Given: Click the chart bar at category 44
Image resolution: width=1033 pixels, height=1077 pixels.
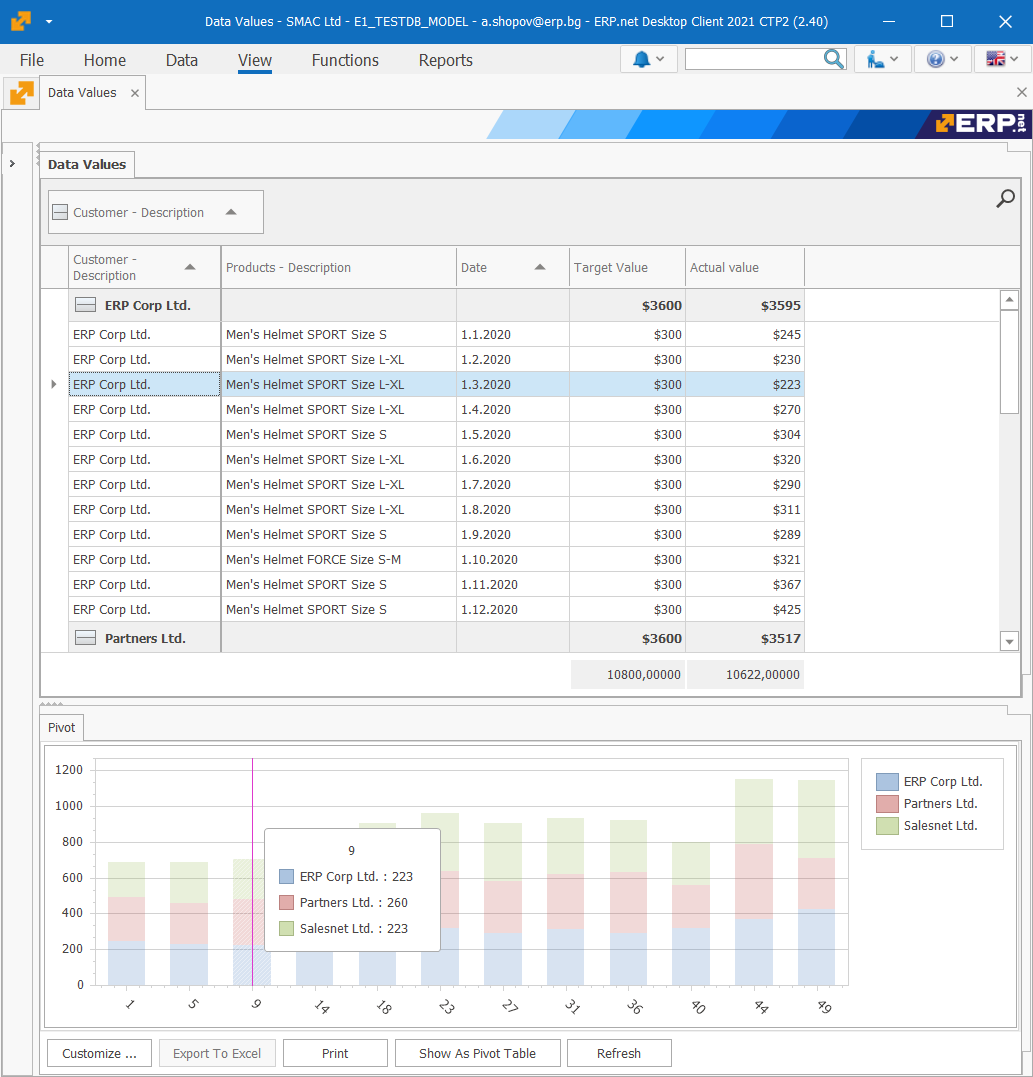Looking at the screenshot, I should pyautogui.click(x=753, y=882).
